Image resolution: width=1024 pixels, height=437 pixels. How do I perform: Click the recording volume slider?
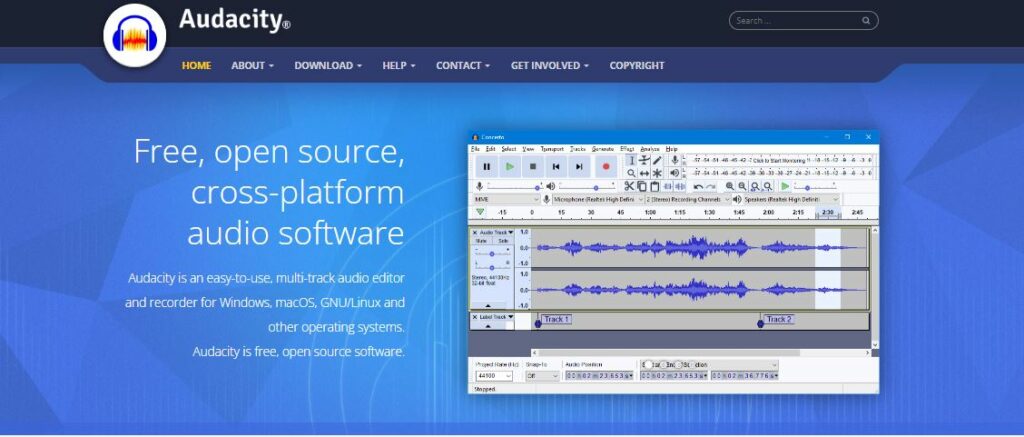[x=515, y=187]
